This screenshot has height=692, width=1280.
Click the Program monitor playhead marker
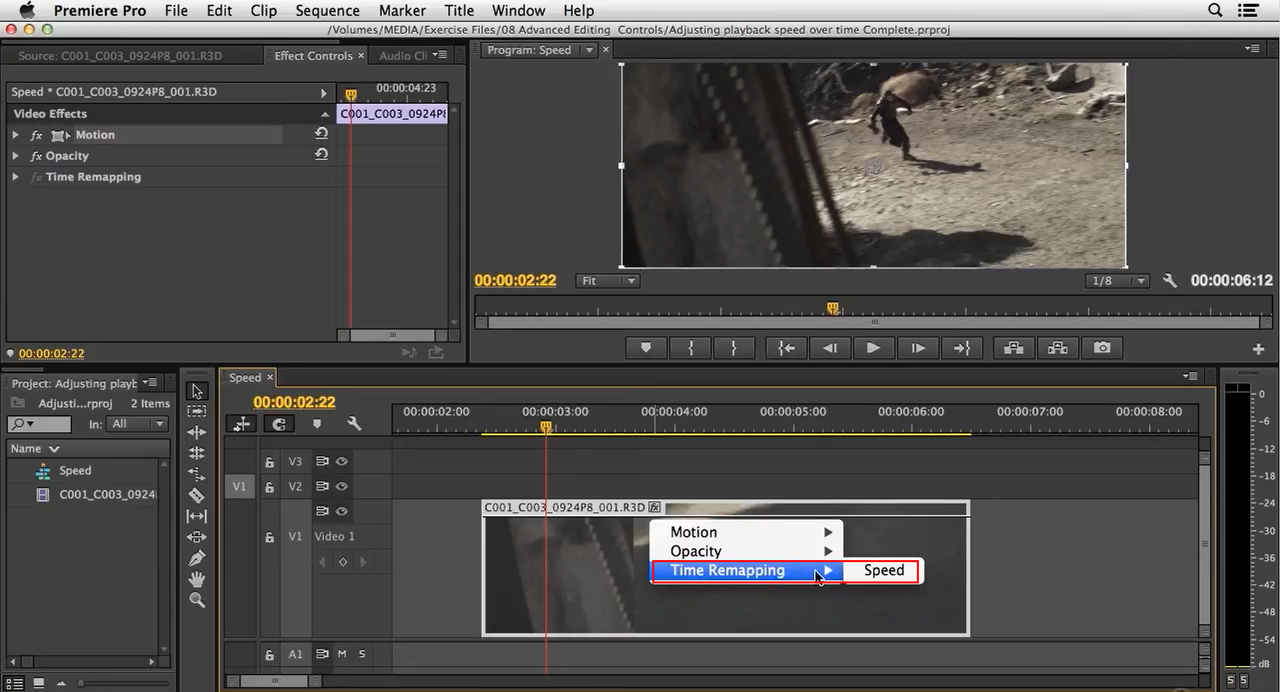[x=832, y=309]
